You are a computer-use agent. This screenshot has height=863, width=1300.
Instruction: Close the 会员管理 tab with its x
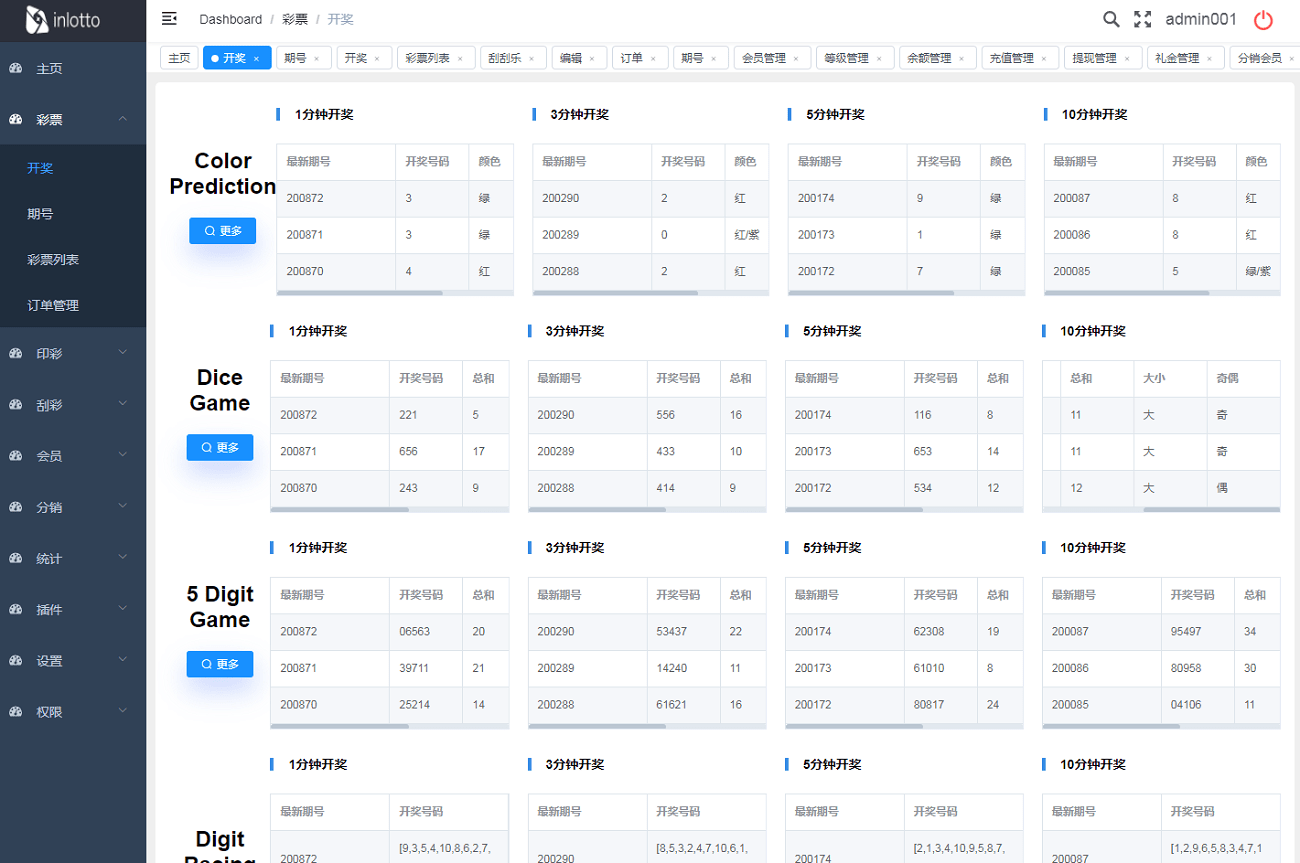[797, 59]
